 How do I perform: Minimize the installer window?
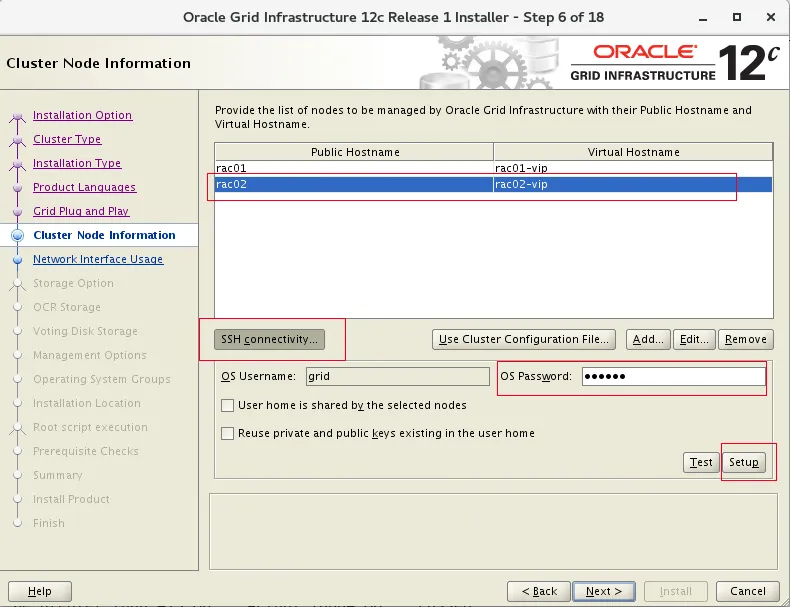pos(703,18)
